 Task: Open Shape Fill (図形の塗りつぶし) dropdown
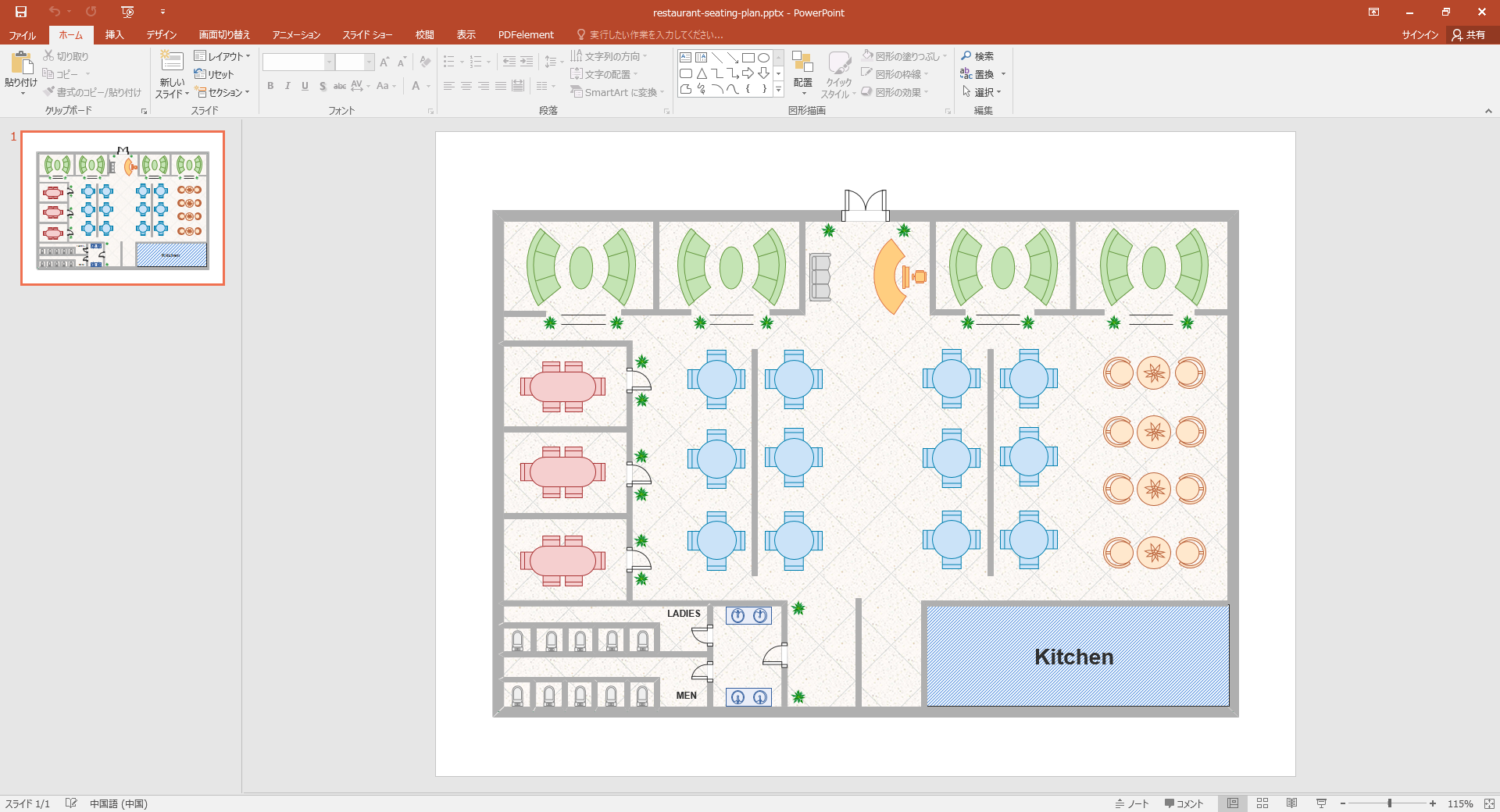click(x=904, y=56)
